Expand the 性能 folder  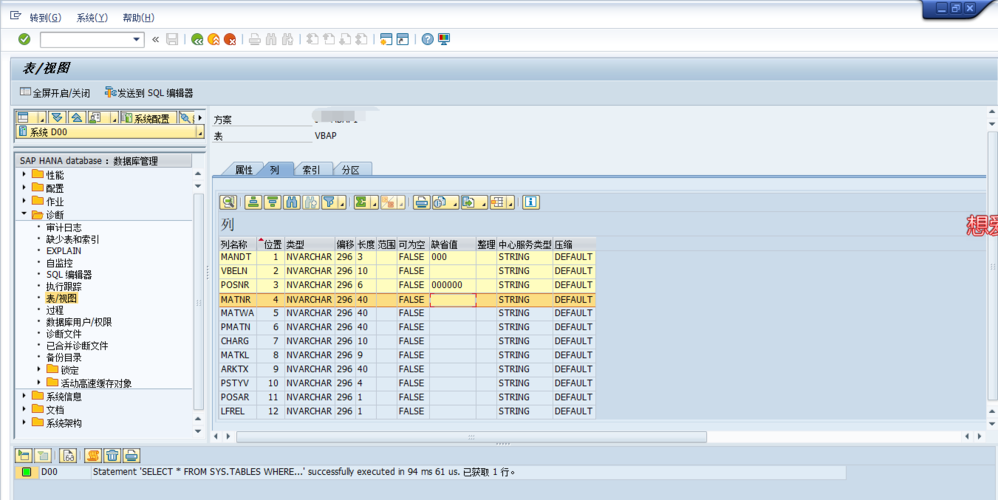coord(25,174)
